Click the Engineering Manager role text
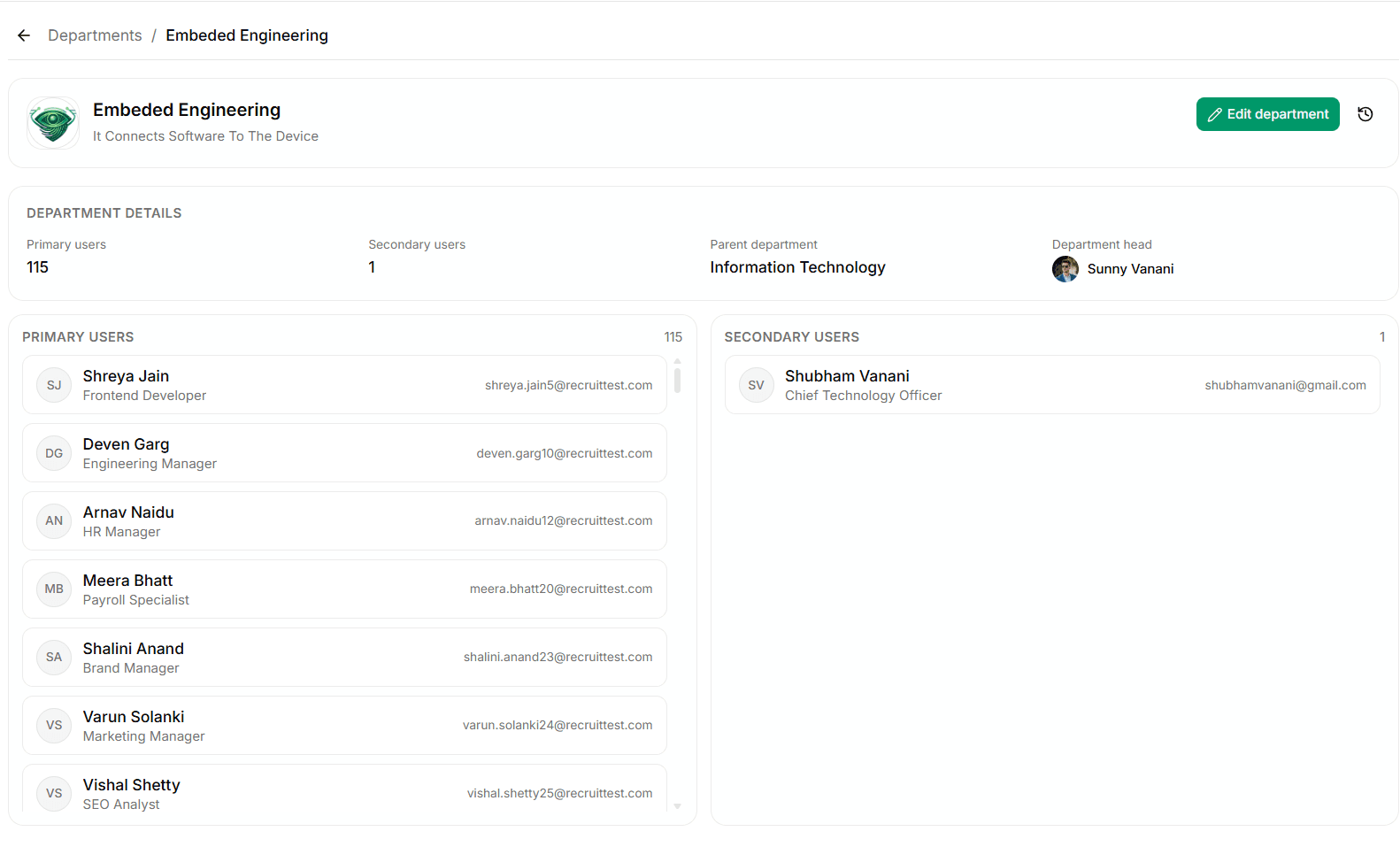1400x847 pixels. pos(150,464)
